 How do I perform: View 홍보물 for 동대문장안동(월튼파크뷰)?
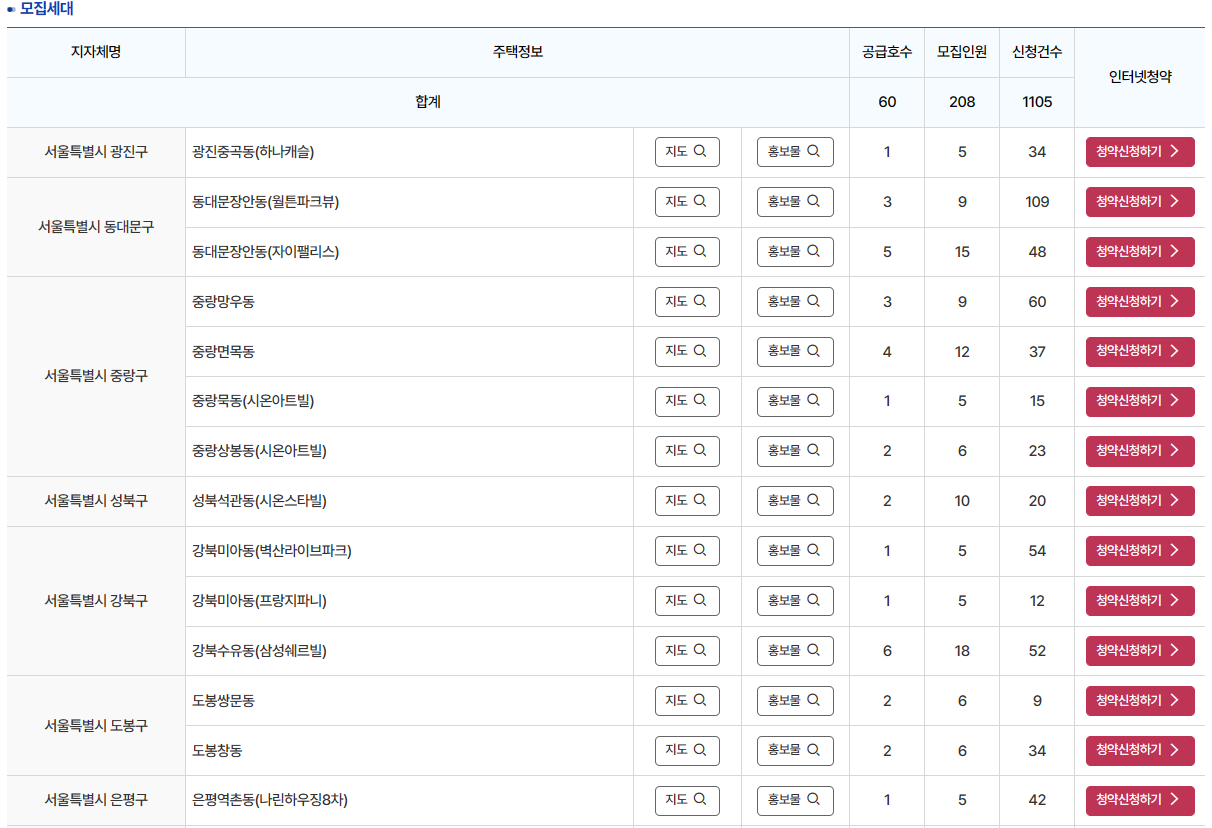point(795,202)
